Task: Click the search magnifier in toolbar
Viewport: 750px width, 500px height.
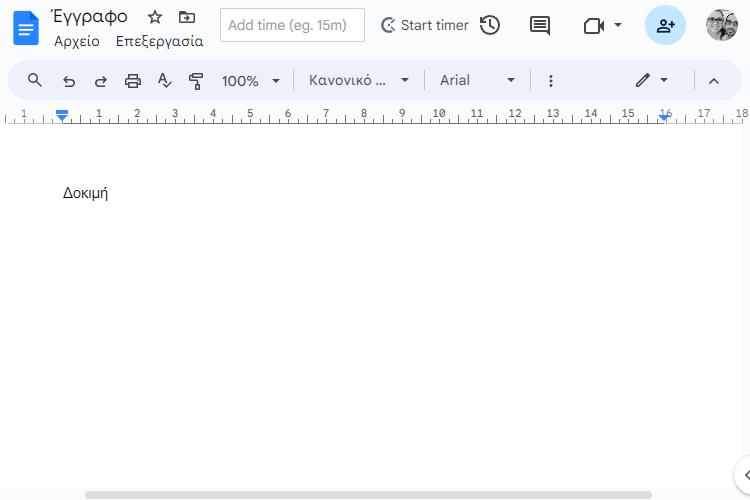Action: tap(34, 80)
